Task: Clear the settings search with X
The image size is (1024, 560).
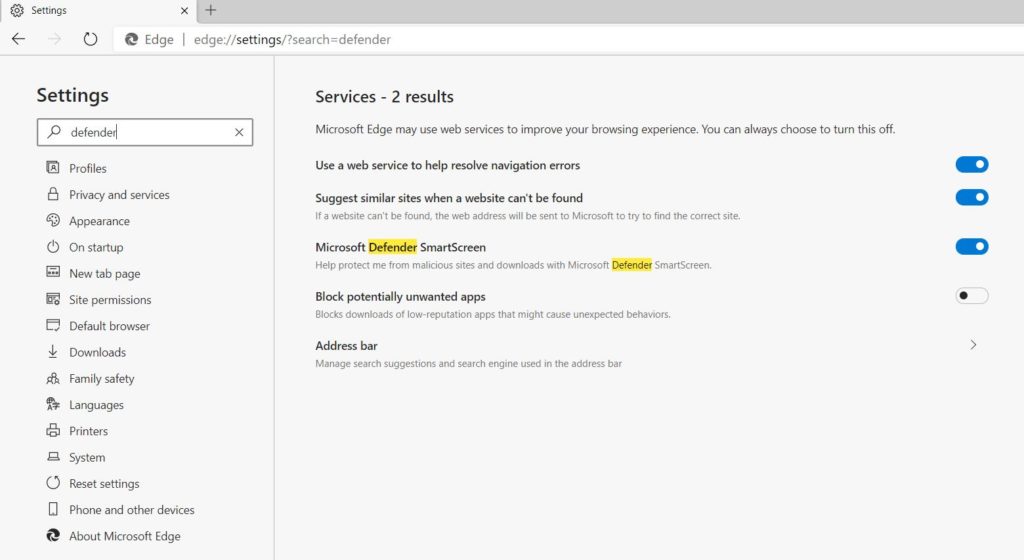Action: 239,132
